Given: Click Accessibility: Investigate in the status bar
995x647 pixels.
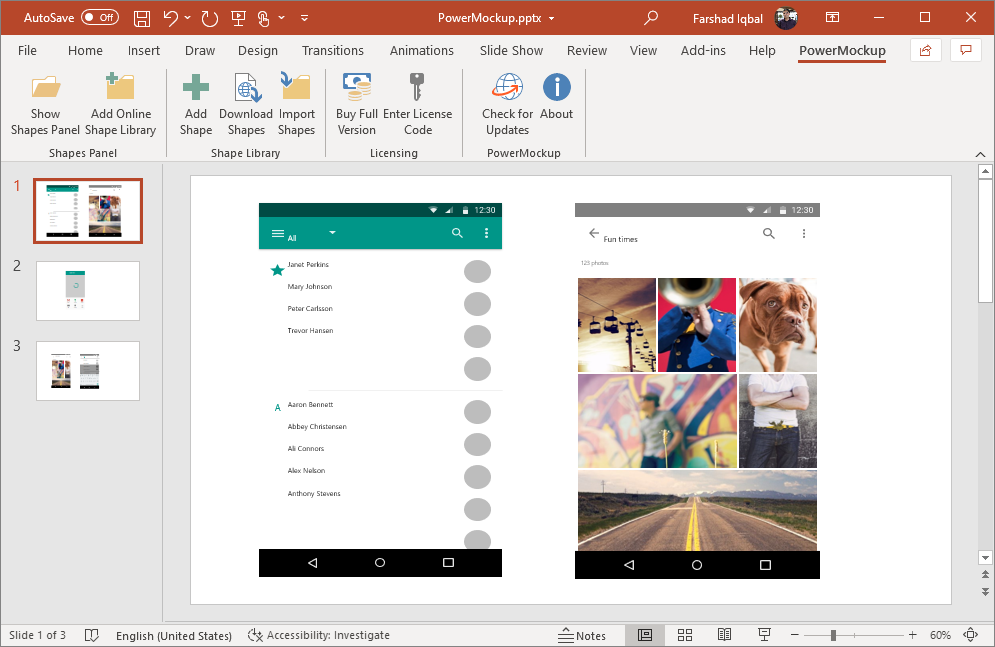Looking at the screenshot, I should (319, 635).
